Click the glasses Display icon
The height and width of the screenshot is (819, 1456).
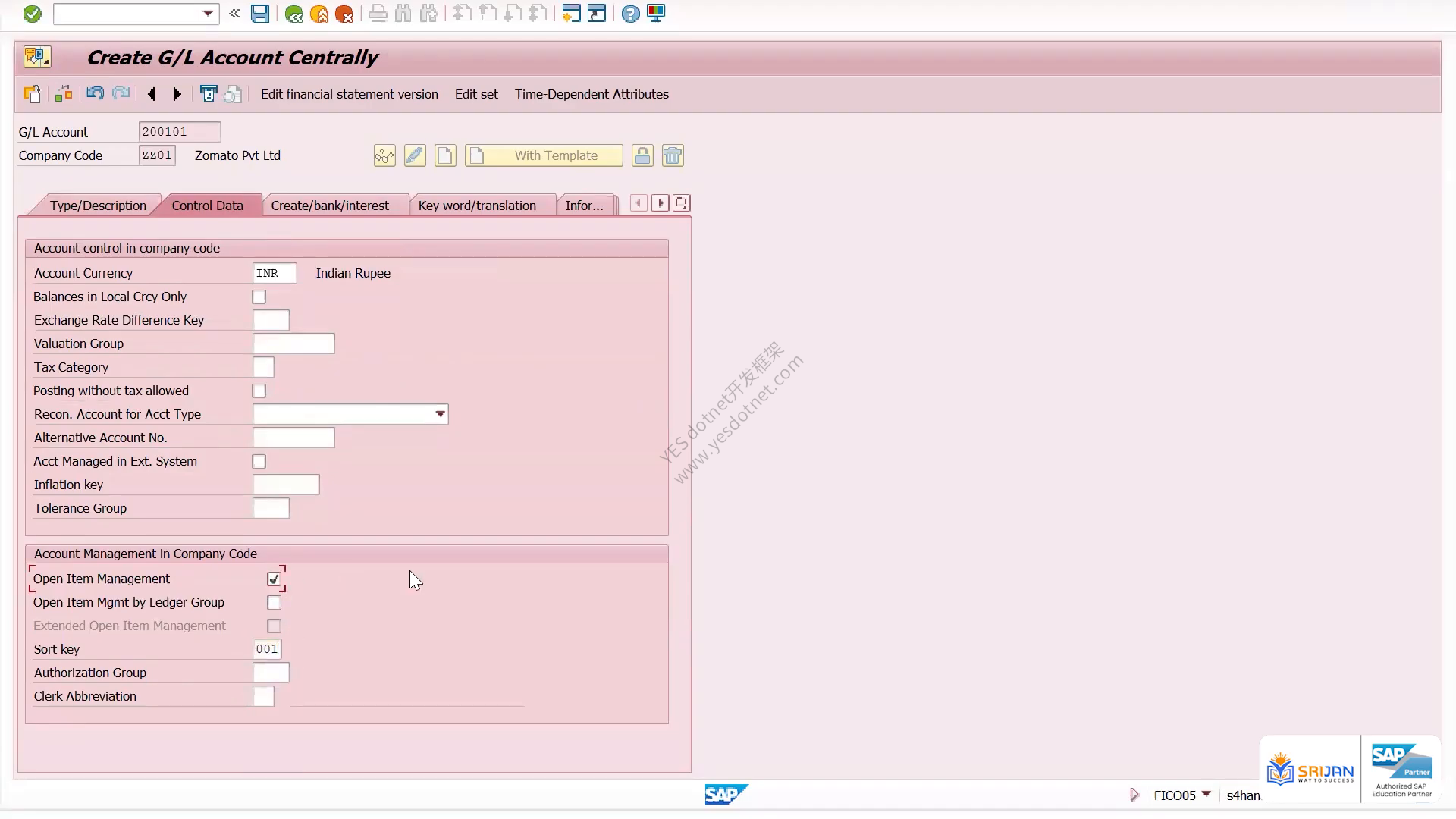(384, 155)
